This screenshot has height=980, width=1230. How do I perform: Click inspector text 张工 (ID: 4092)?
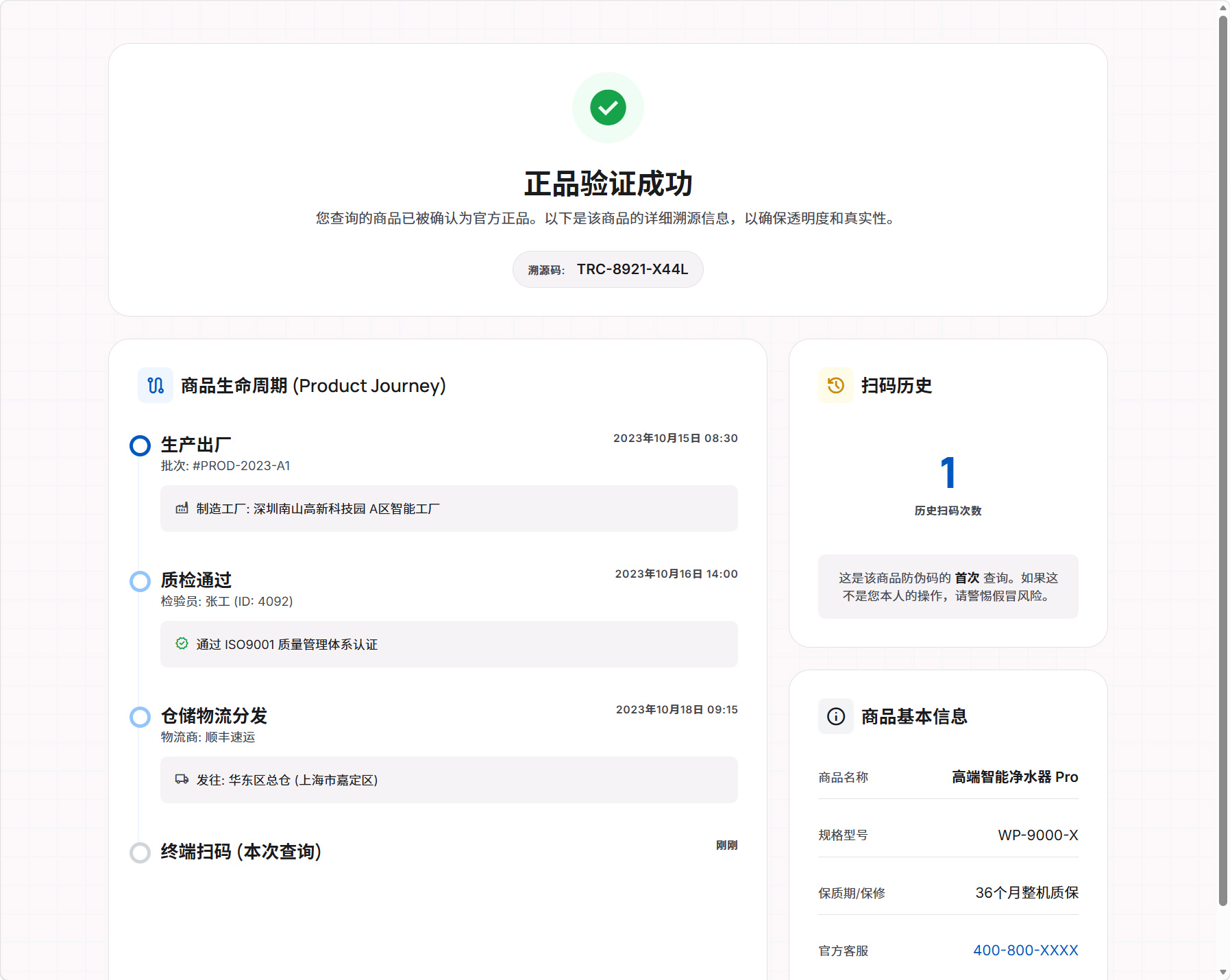[x=249, y=602]
